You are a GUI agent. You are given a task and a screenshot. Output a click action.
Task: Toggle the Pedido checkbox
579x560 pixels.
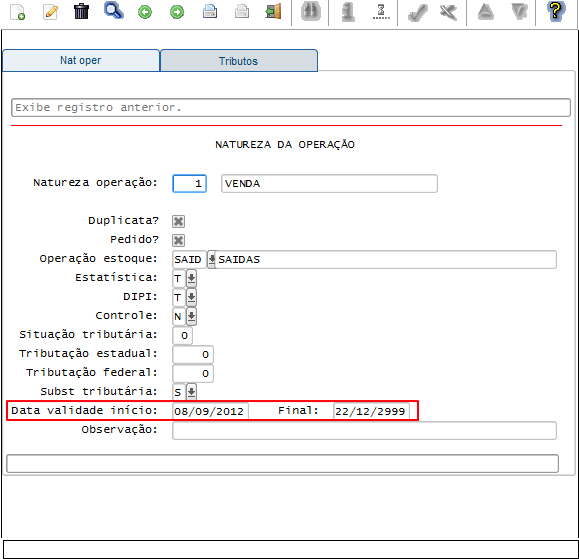click(x=178, y=240)
